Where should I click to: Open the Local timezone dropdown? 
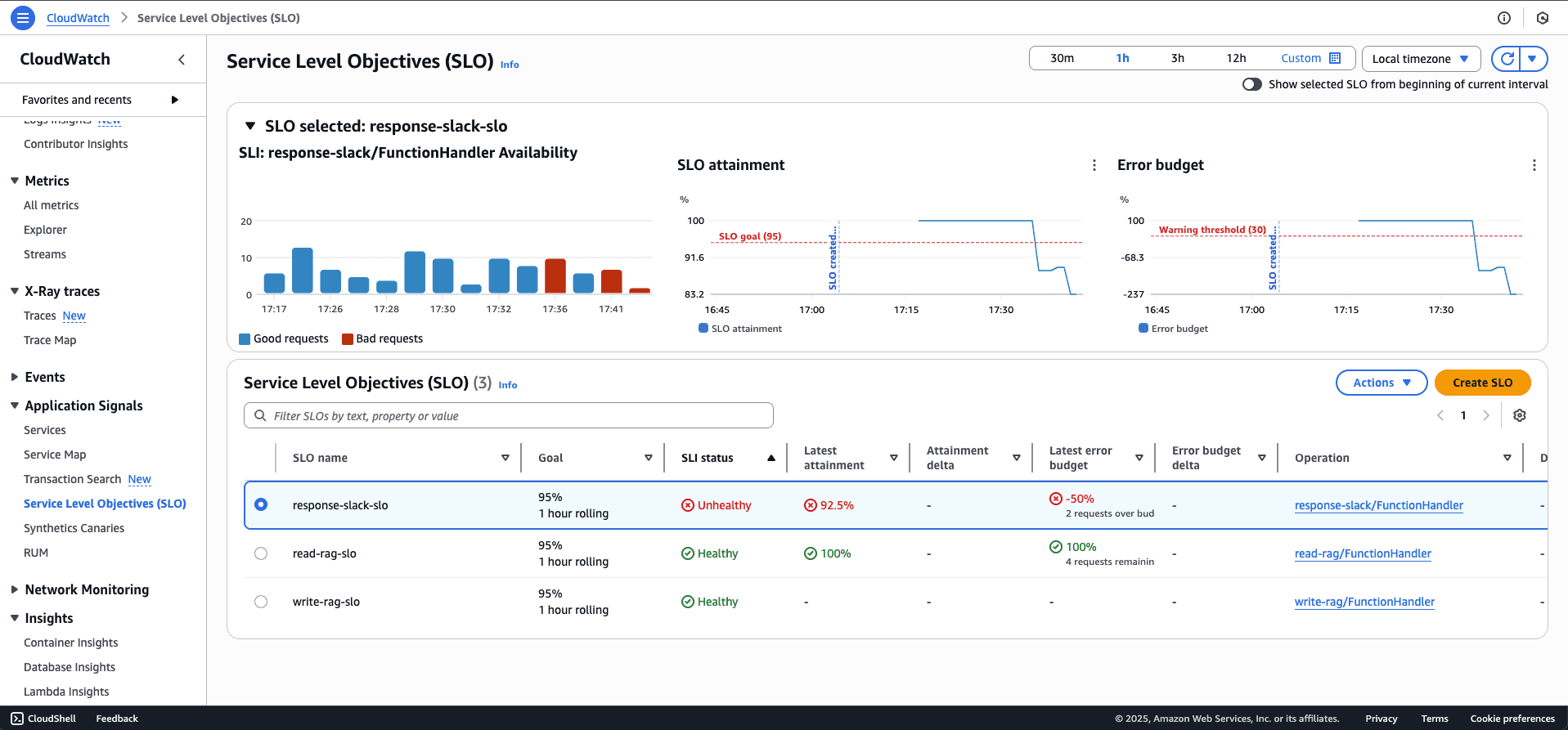tap(1421, 59)
